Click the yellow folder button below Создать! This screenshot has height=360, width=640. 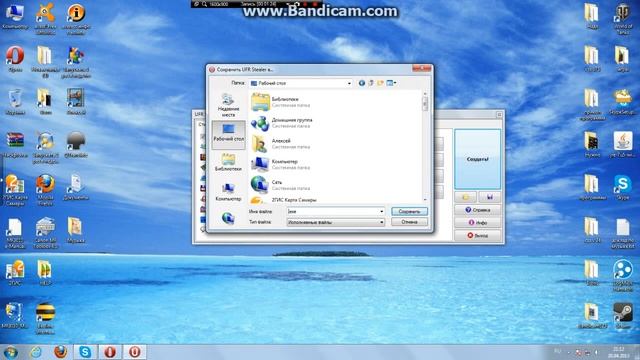[466, 197]
